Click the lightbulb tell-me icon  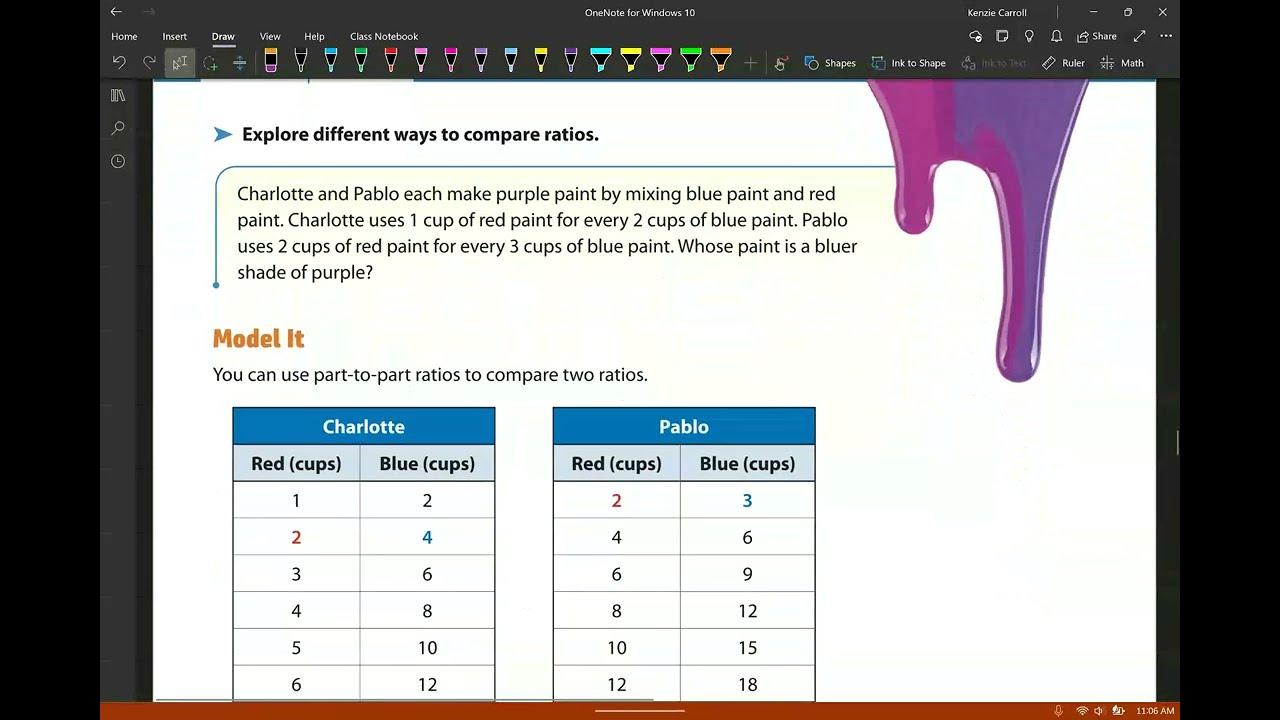(1030, 37)
